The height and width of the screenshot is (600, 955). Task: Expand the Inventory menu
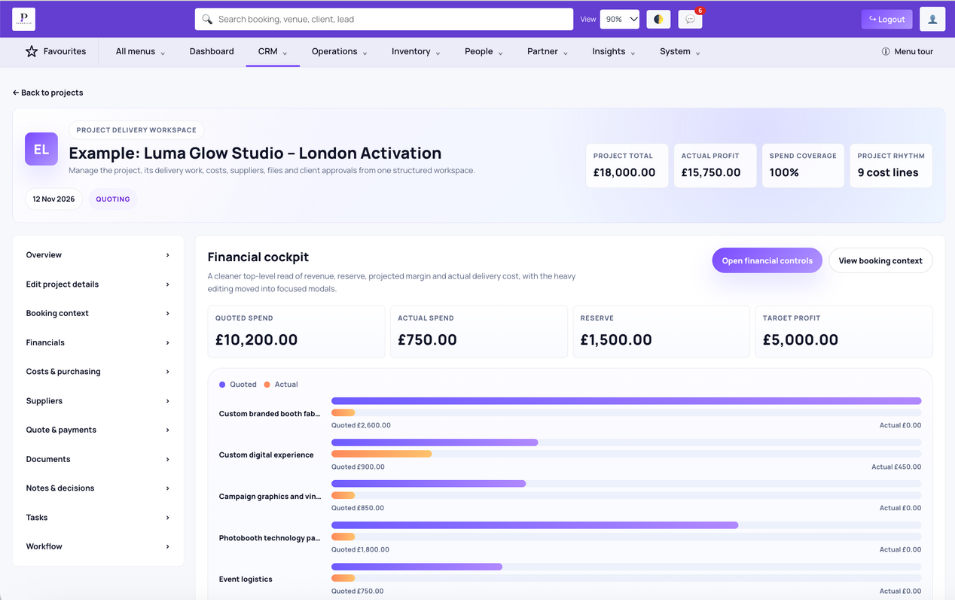click(415, 52)
